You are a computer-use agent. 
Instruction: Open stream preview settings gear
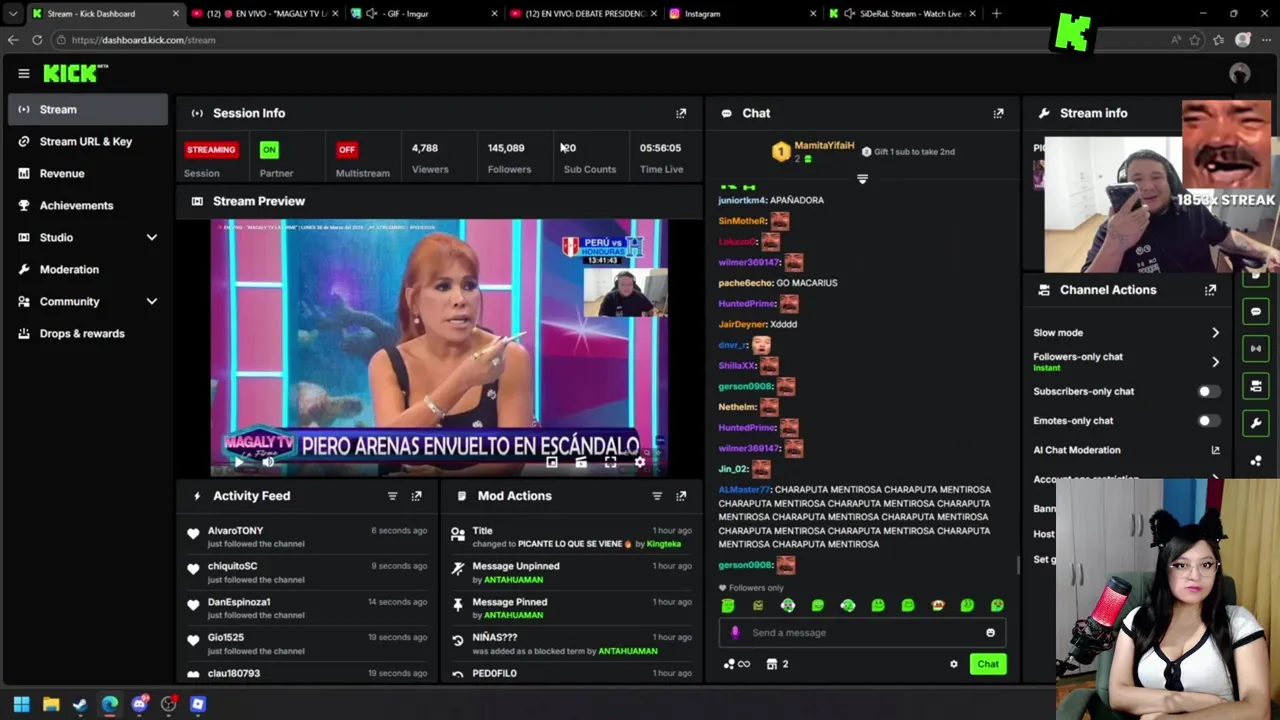640,462
